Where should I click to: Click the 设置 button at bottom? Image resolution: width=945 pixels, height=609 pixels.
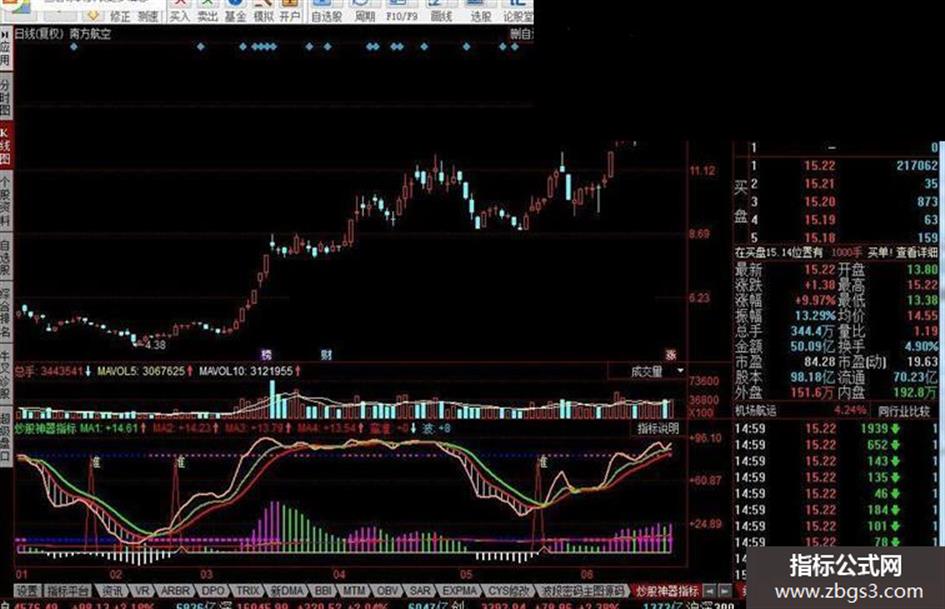[x=27, y=591]
